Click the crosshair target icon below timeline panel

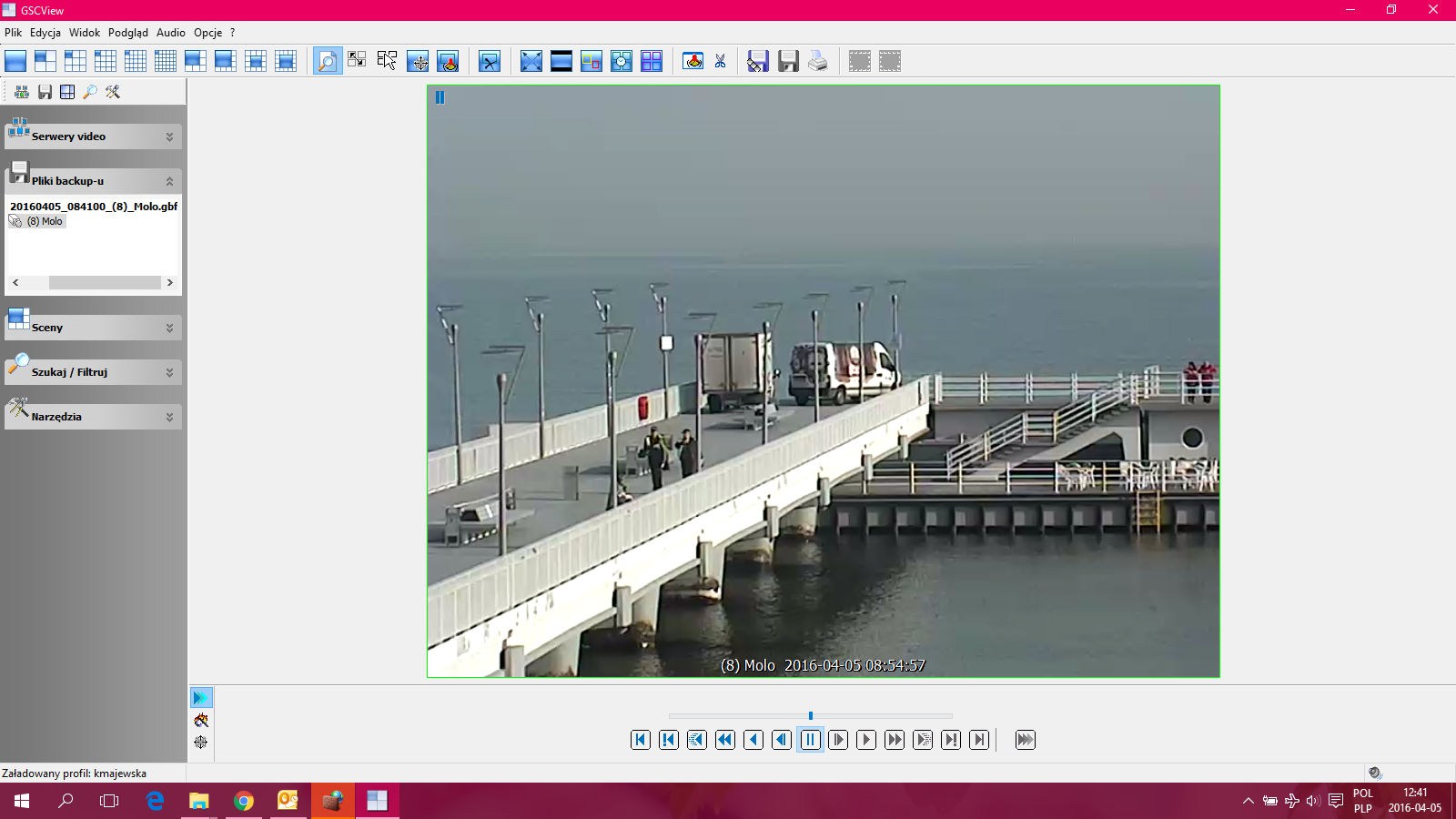click(x=201, y=743)
